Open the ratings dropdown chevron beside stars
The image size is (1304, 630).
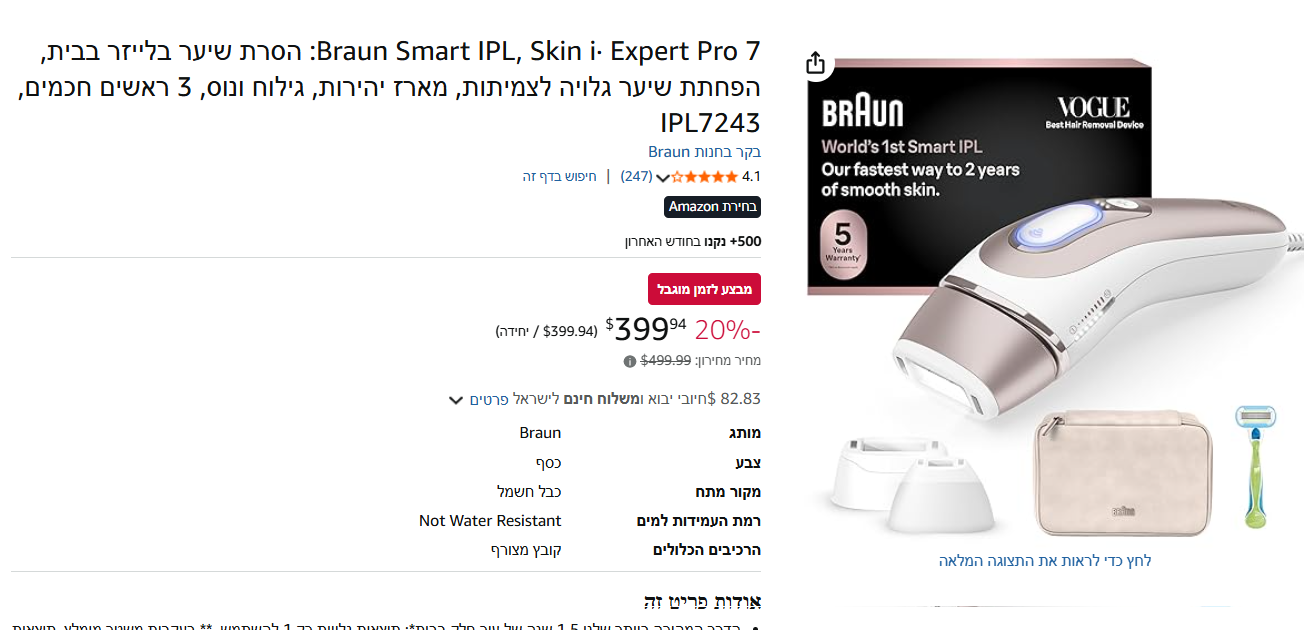[x=661, y=178]
